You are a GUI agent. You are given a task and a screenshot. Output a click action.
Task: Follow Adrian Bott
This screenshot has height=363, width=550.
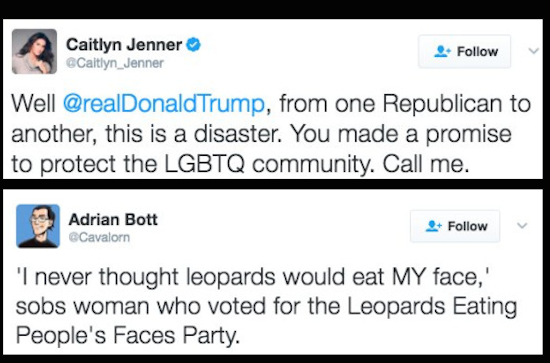[x=455, y=226]
